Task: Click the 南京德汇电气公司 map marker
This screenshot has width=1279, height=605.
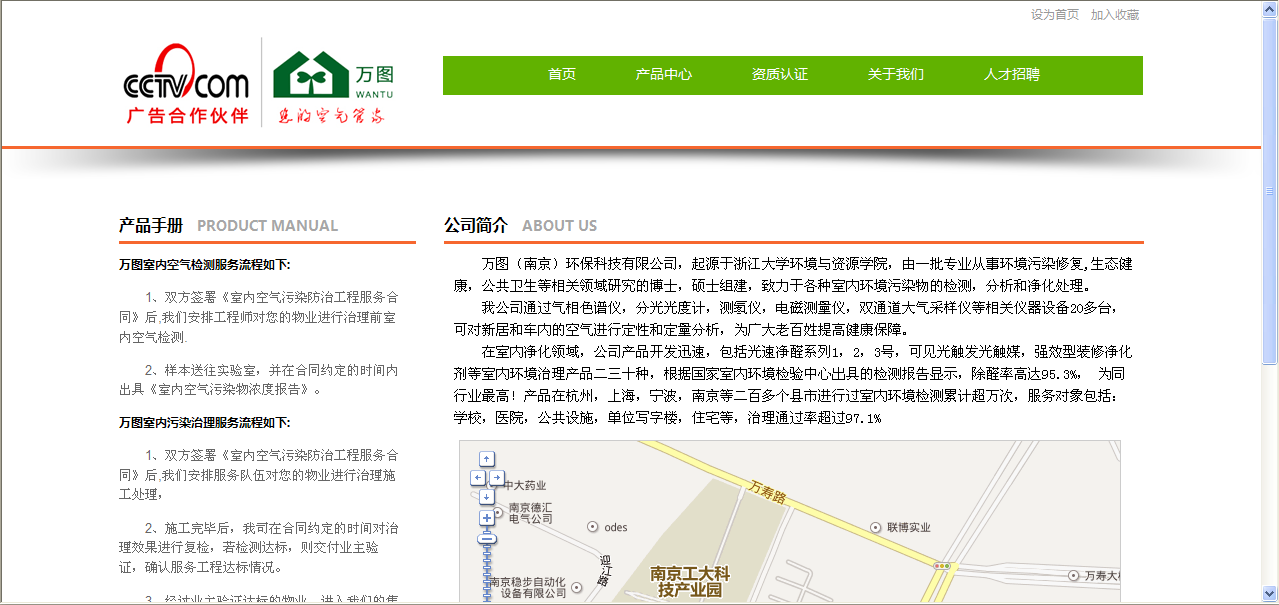Action: (x=497, y=513)
